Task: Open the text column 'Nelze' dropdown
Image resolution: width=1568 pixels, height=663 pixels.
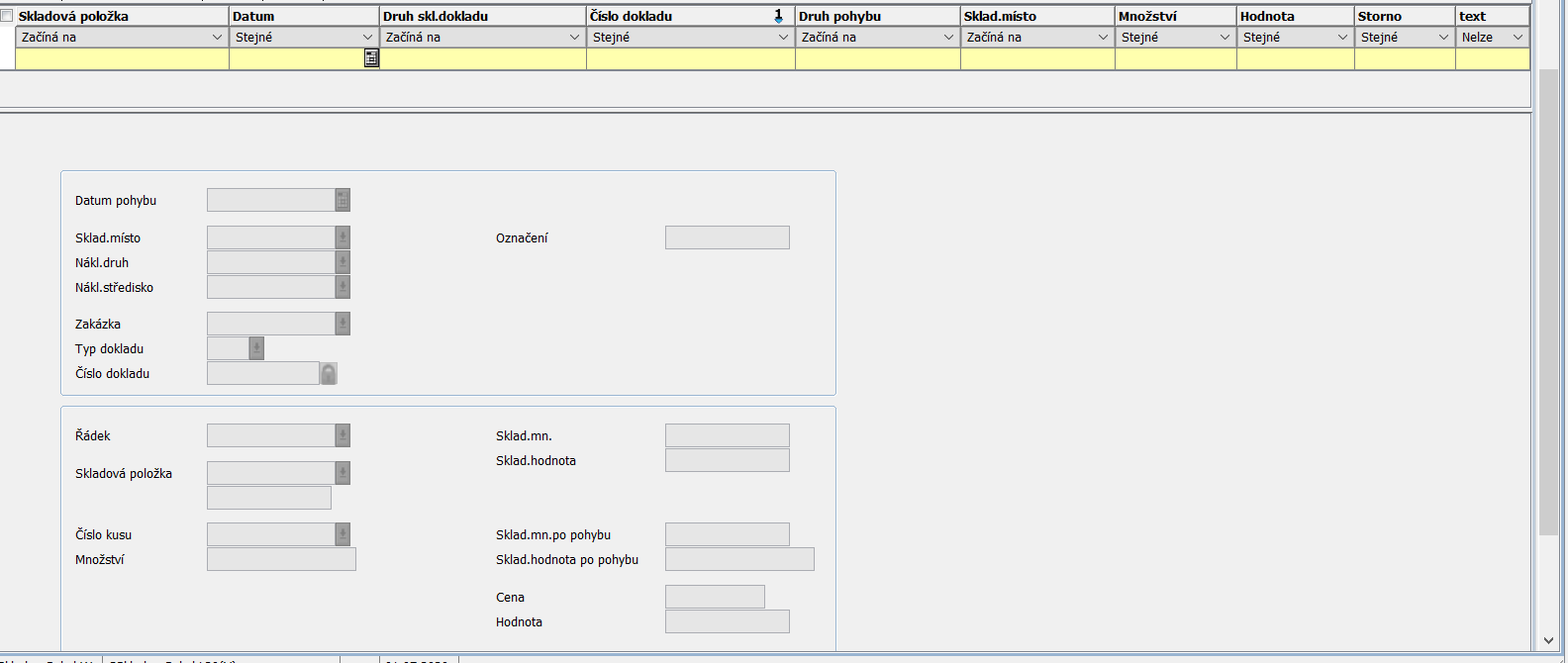Action: click(x=1517, y=38)
